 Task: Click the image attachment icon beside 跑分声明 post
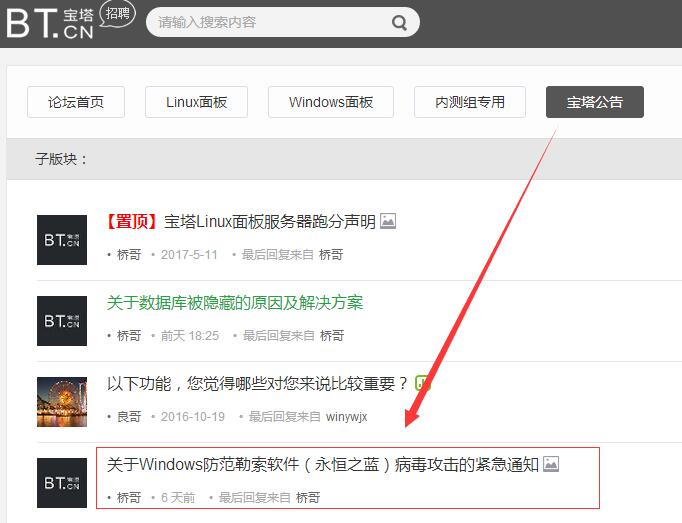click(x=388, y=221)
